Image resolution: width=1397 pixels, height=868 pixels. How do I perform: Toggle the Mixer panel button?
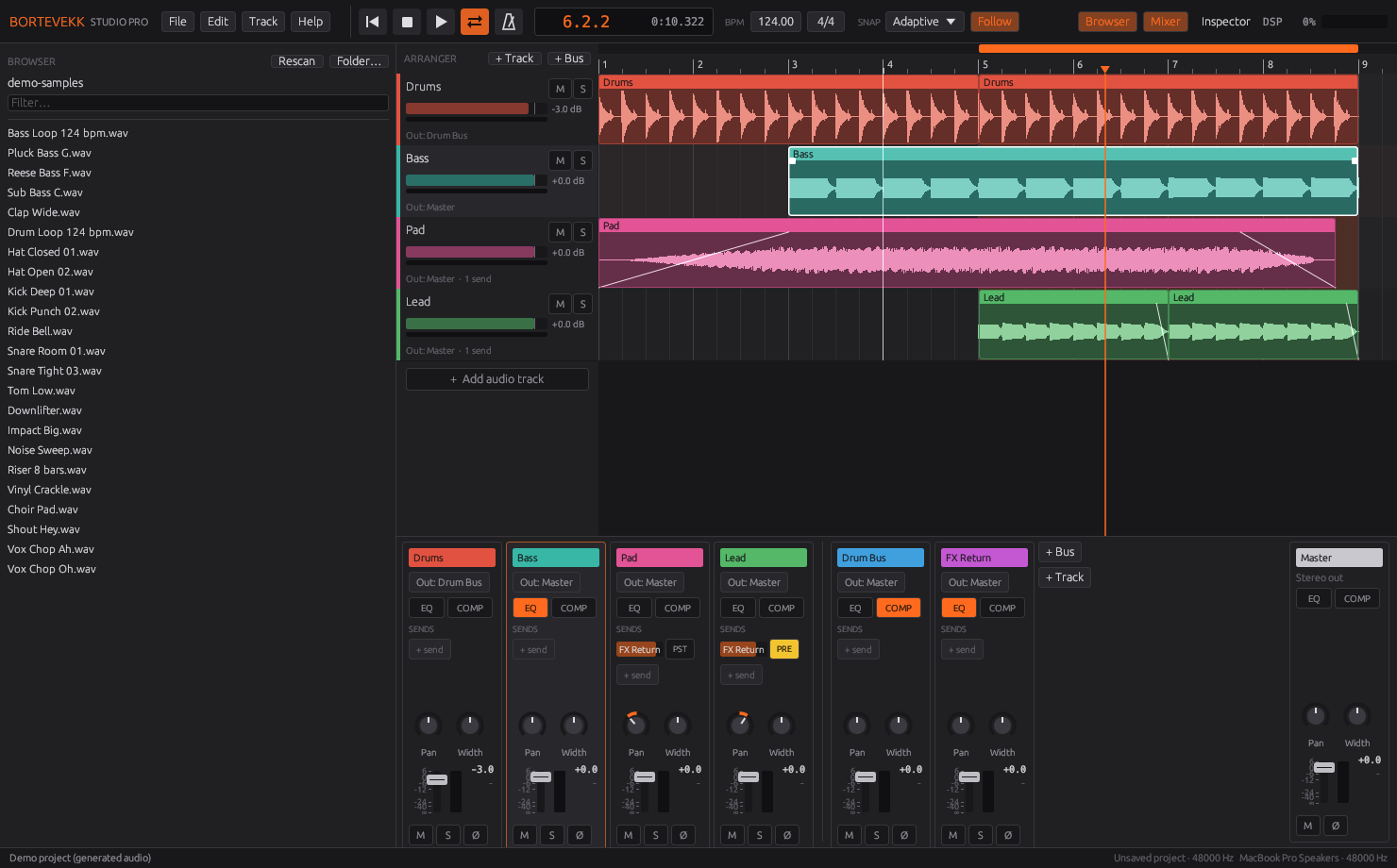click(1165, 22)
